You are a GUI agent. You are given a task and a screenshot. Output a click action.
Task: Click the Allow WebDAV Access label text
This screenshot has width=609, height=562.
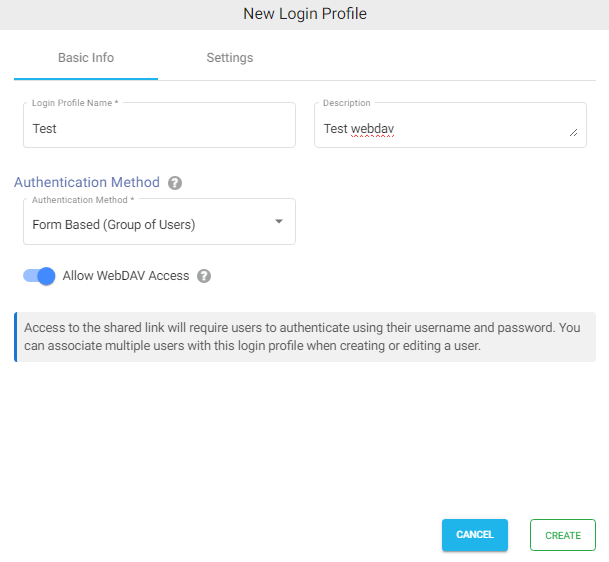tap(126, 276)
